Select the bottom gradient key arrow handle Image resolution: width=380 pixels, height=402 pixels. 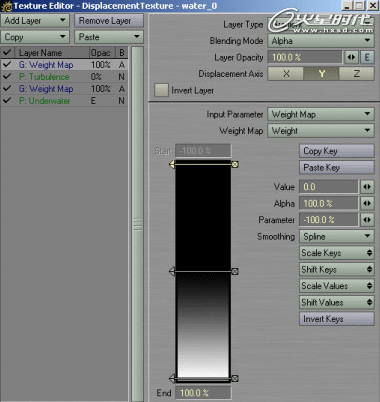(172, 378)
